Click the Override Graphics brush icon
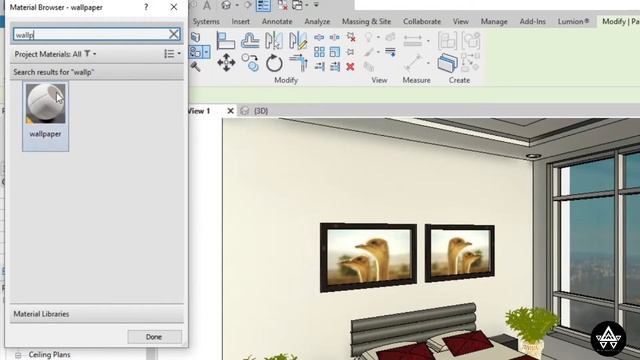This screenshot has height=360, width=640. click(x=369, y=52)
